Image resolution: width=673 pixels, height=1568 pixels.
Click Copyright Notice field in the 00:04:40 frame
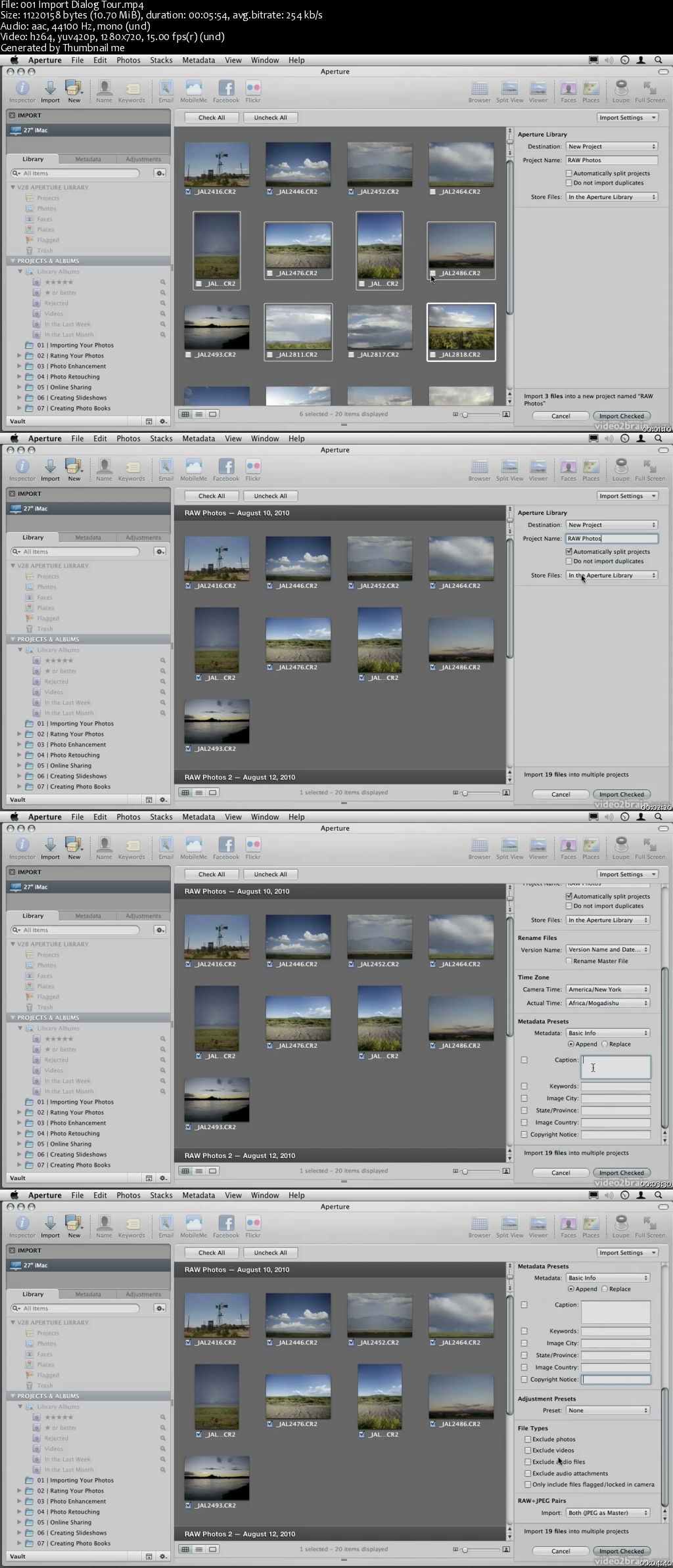(616, 1379)
